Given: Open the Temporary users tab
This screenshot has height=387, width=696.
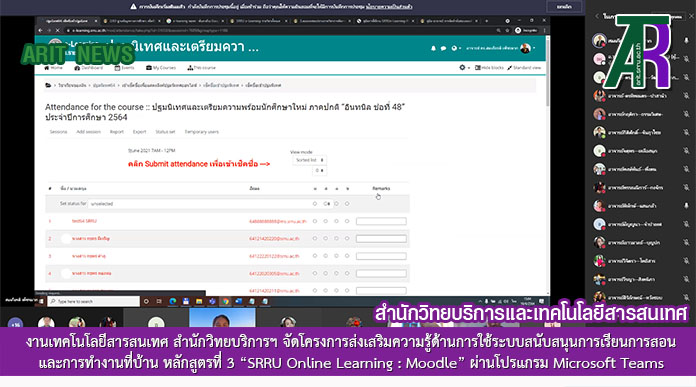Looking at the screenshot, I should [x=202, y=132].
